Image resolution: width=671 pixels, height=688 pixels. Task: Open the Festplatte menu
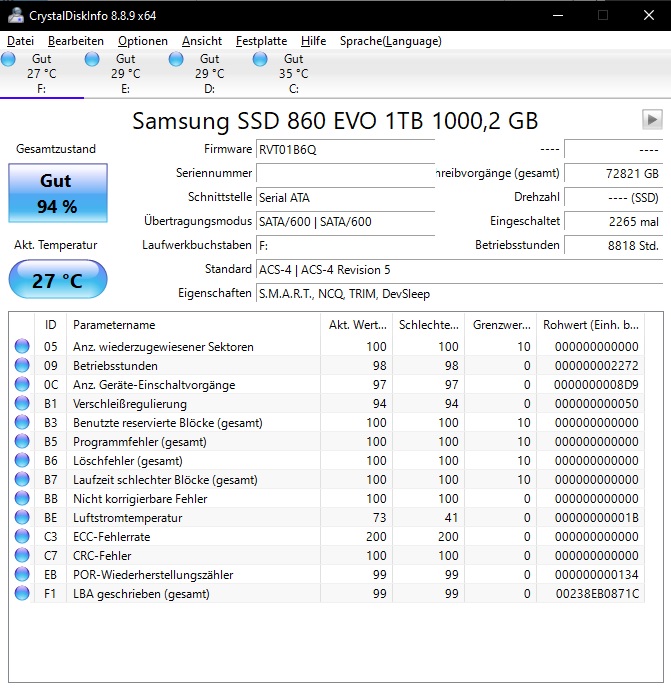pos(261,41)
